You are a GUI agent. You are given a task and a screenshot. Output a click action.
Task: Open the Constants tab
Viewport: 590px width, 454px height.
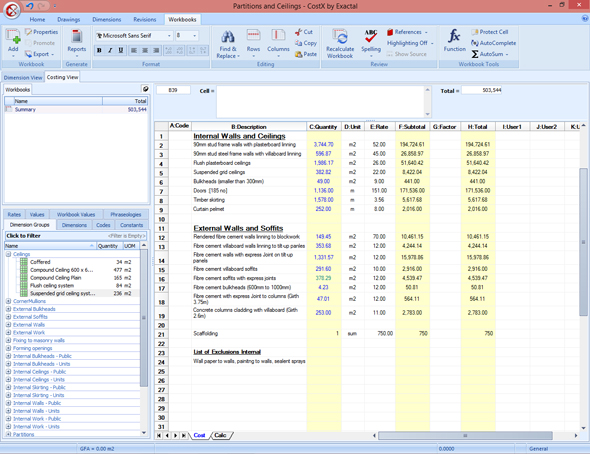132,225
